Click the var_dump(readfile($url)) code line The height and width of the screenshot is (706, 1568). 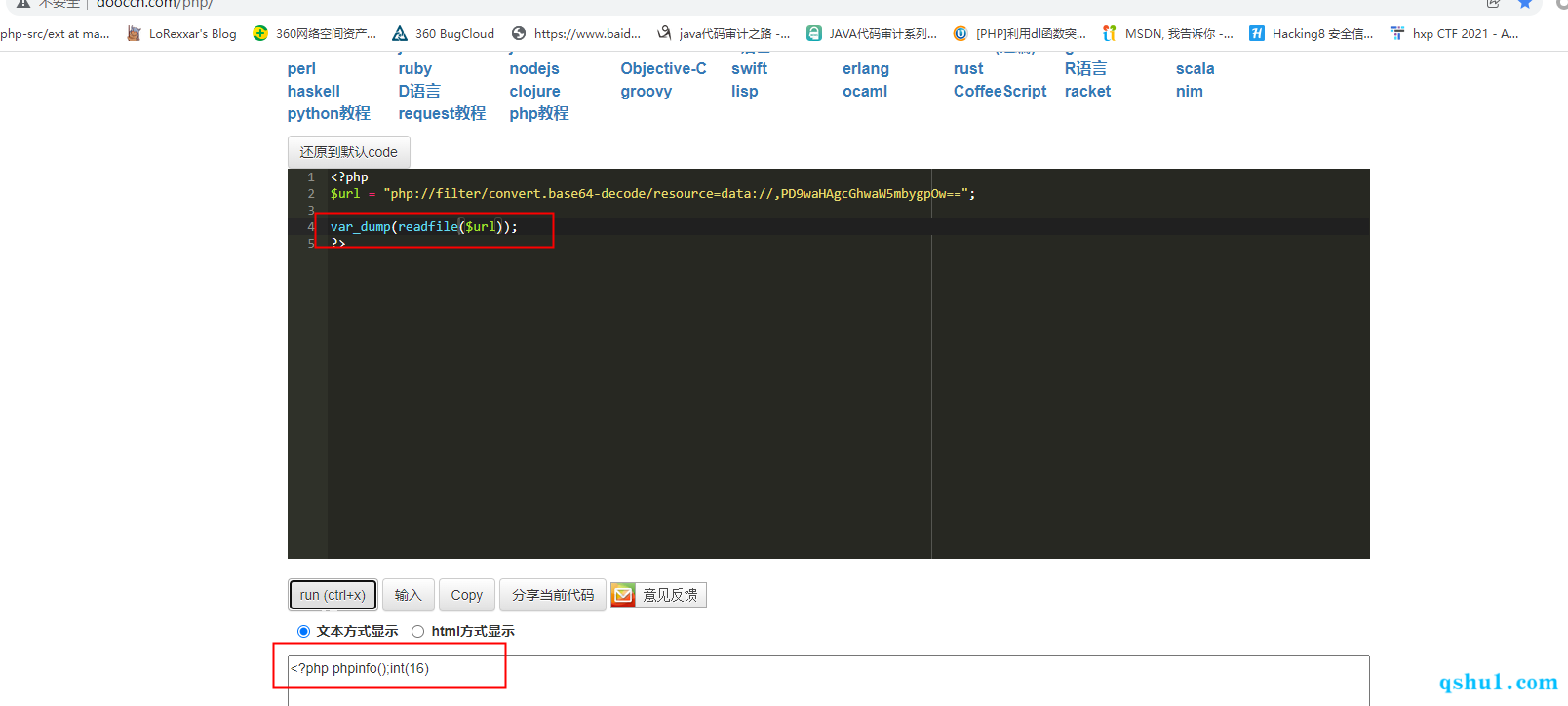pyautogui.click(x=424, y=227)
